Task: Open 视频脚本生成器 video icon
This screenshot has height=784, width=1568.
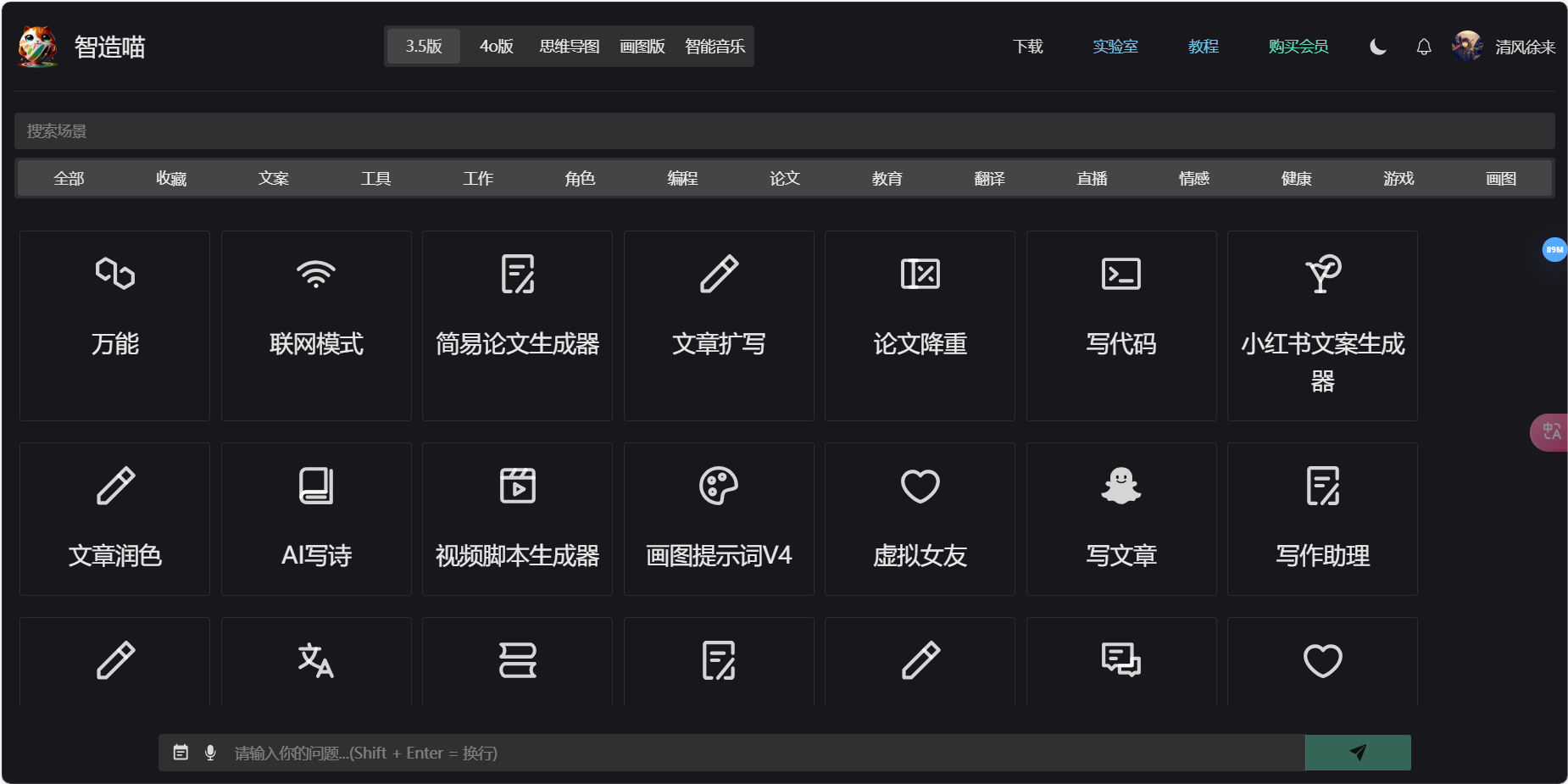Action: (x=517, y=487)
